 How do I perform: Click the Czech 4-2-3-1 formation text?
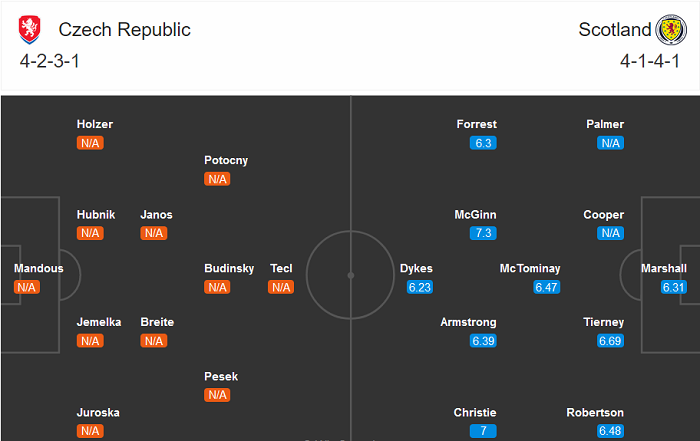tap(47, 61)
